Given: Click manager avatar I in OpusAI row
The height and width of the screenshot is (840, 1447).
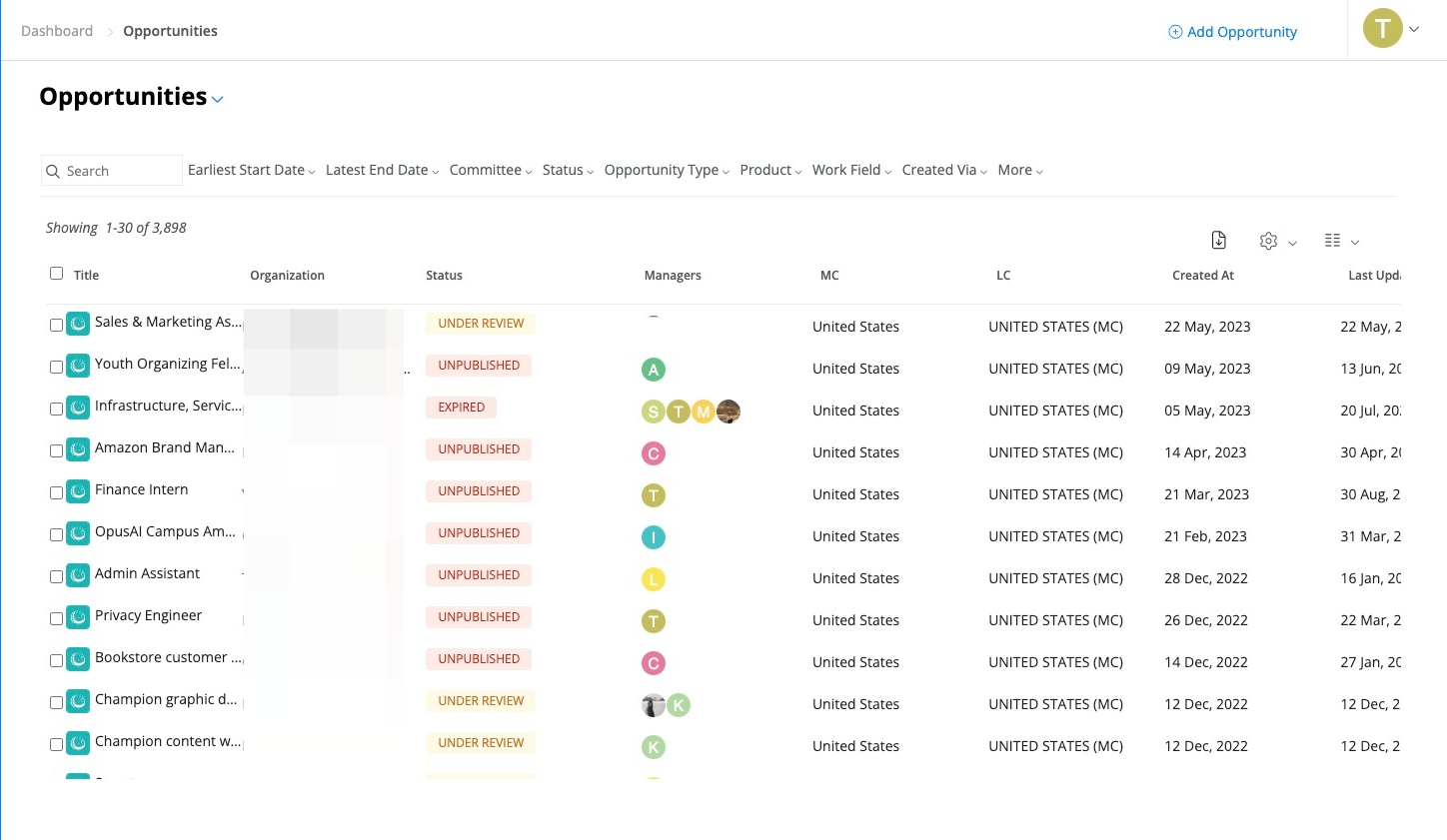Looking at the screenshot, I should click(x=654, y=537).
